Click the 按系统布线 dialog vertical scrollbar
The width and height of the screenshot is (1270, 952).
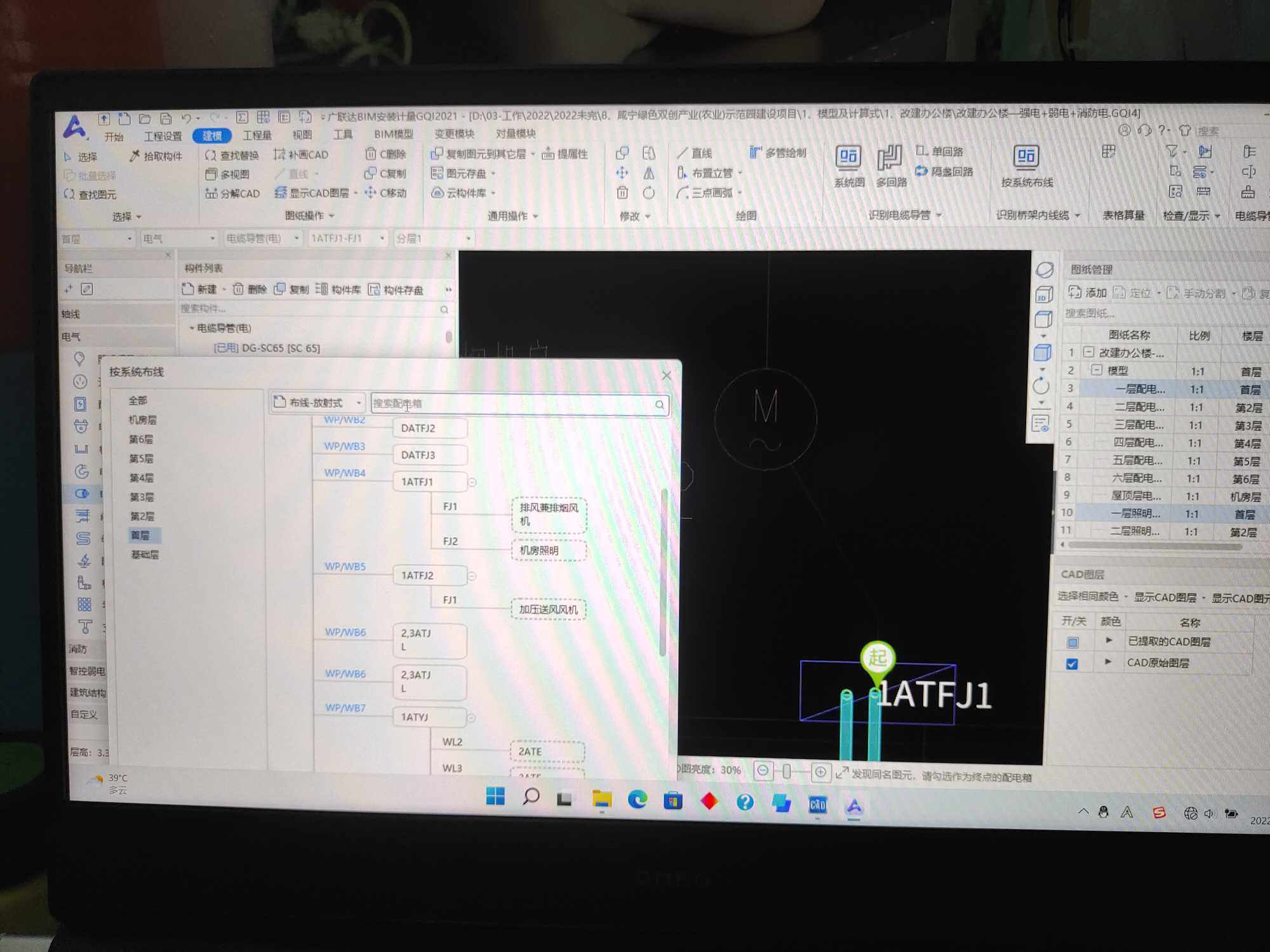point(663,571)
